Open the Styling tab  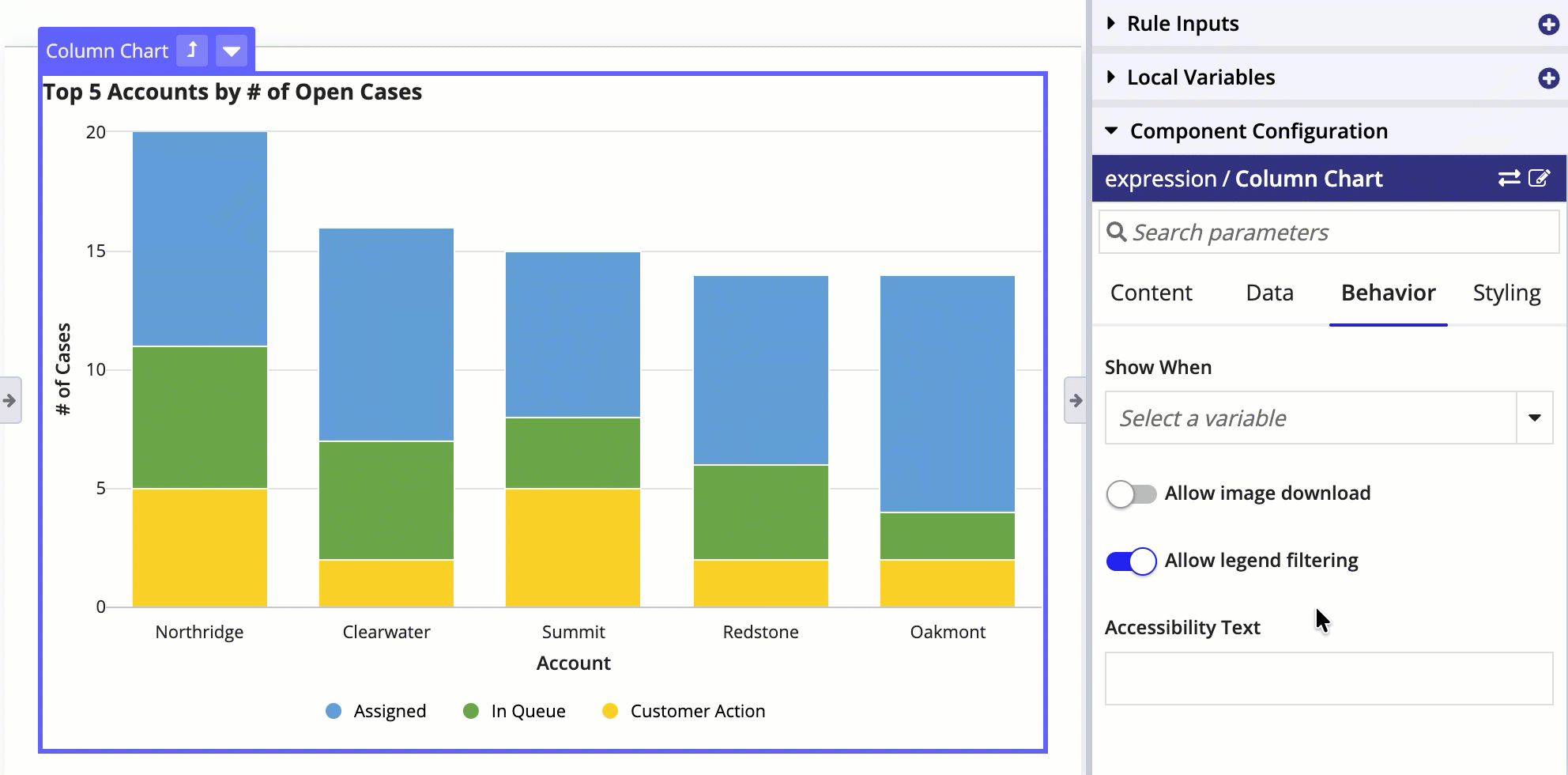point(1506,293)
